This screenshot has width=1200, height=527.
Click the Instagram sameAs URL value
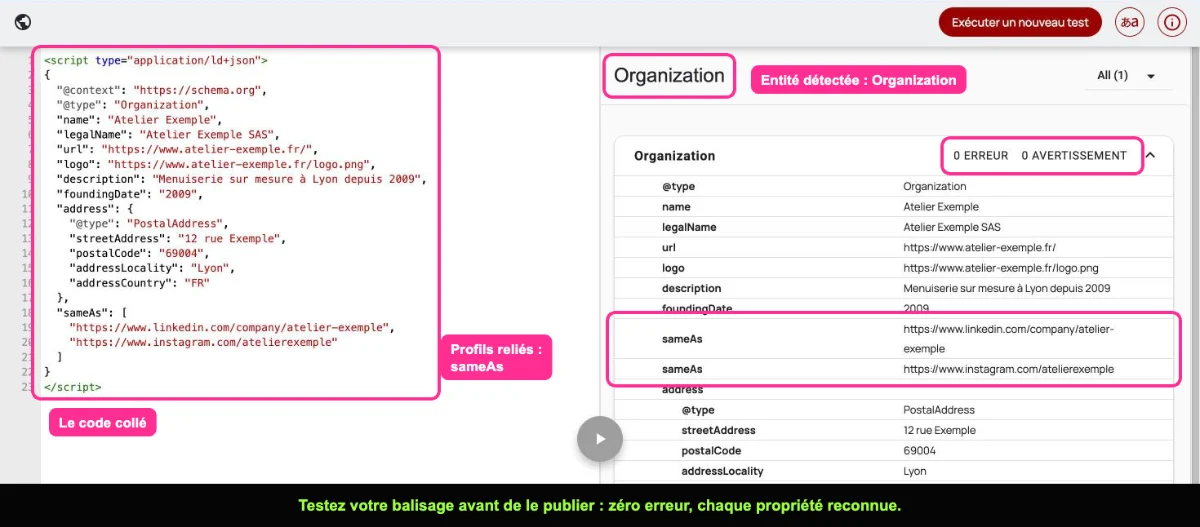[x=1008, y=369]
